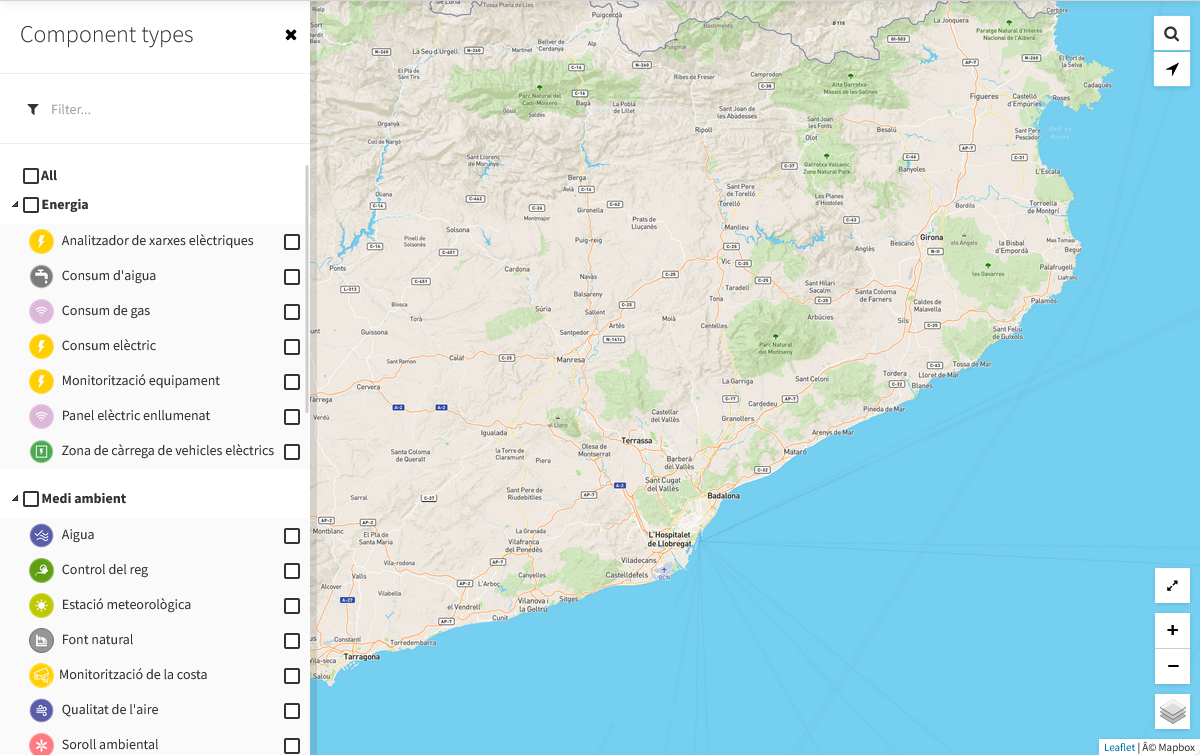Screen dimensions: 1200x755
Task: Click Figueres on the map
Action: tap(984, 97)
